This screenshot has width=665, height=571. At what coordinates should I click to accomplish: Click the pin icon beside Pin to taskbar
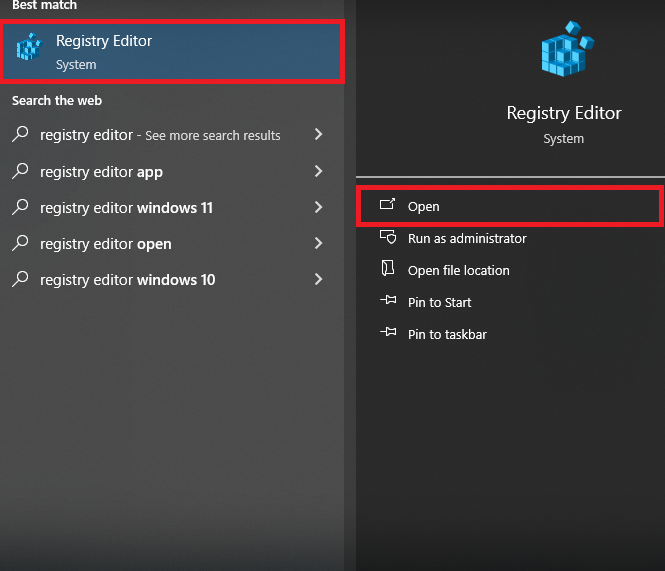[x=388, y=334]
